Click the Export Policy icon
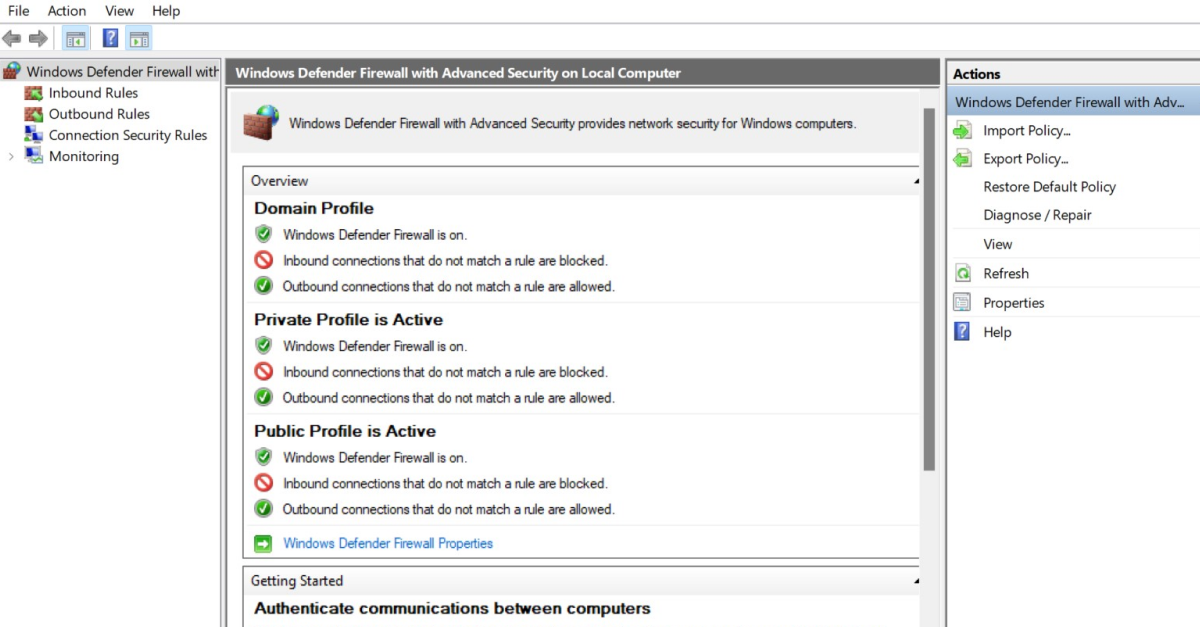The width and height of the screenshot is (1200, 627). [965, 158]
